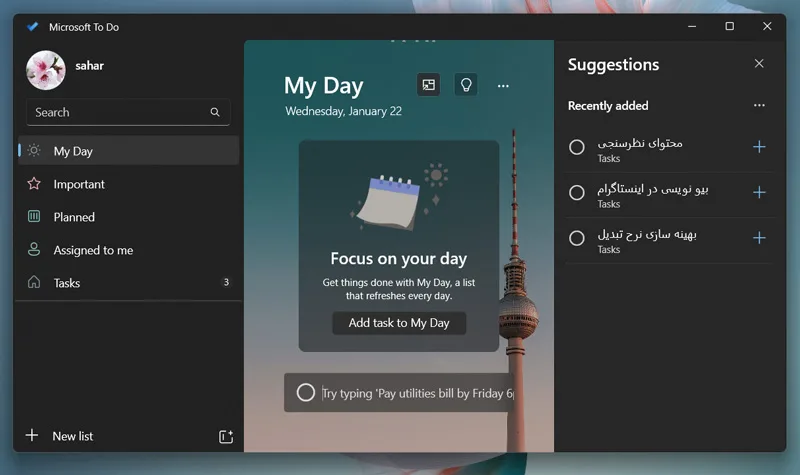Select the Important list in sidebar
The width and height of the screenshot is (800, 475).
coord(129,184)
